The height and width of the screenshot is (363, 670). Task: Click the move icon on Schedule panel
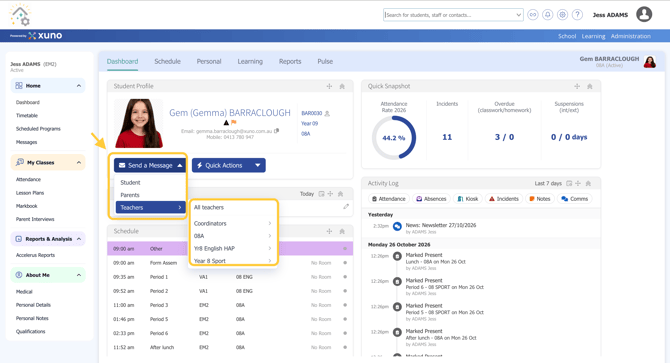329,231
